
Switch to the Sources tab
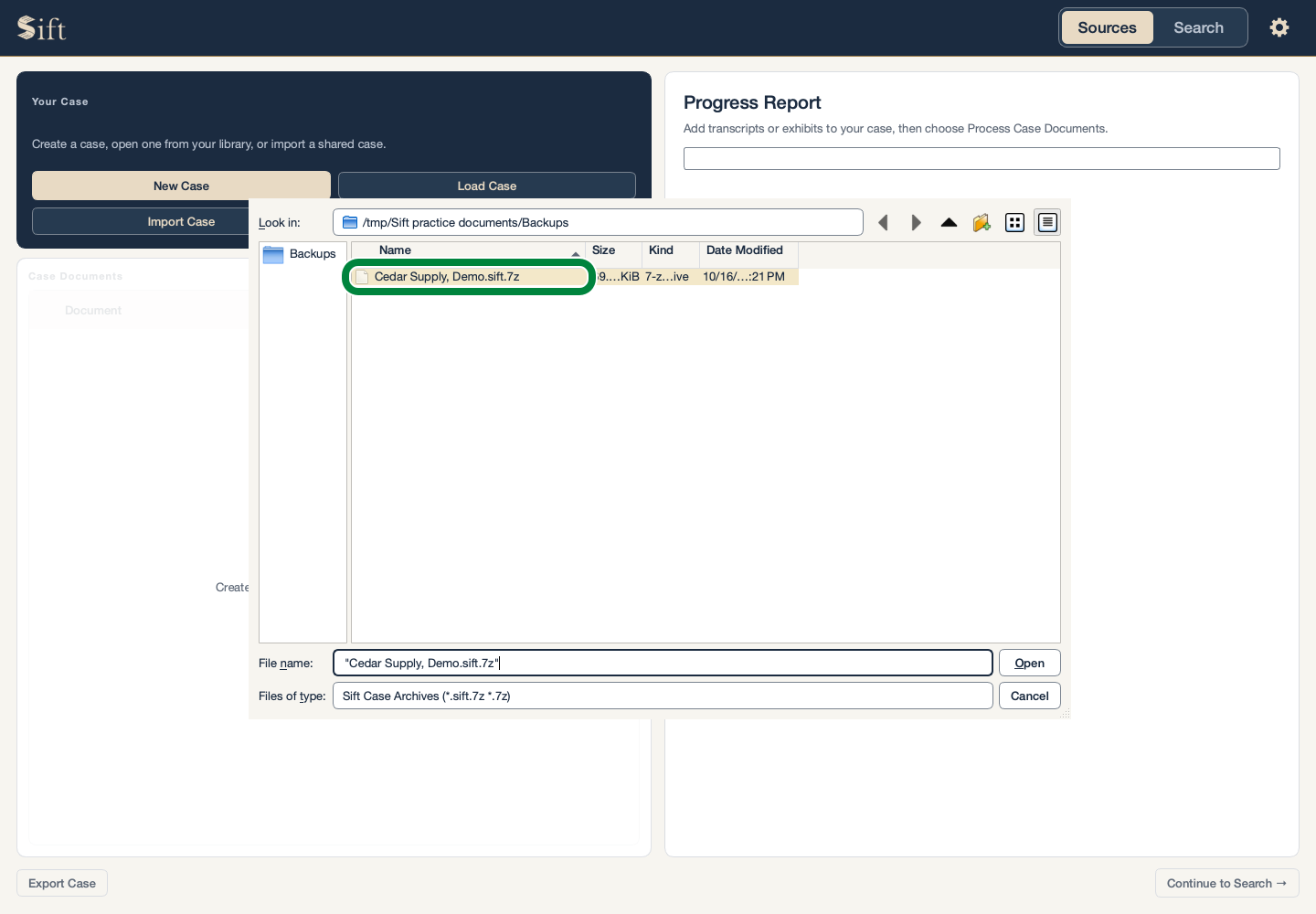(x=1107, y=27)
